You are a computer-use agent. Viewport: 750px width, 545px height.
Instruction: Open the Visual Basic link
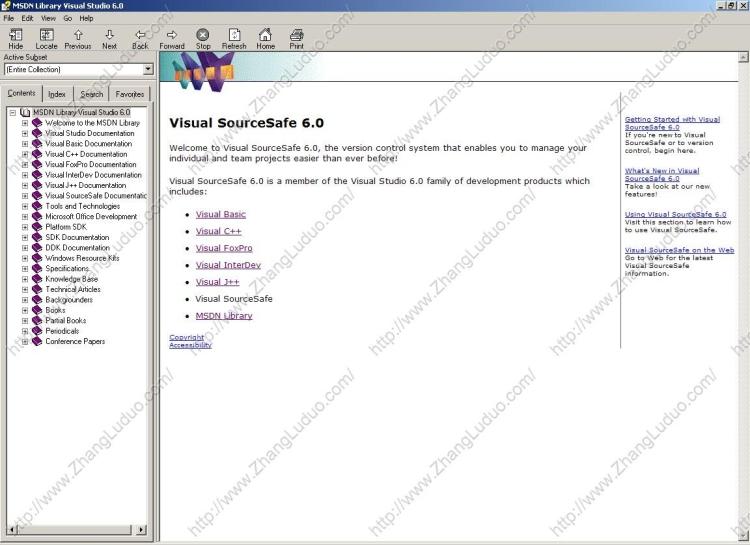[x=221, y=214]
